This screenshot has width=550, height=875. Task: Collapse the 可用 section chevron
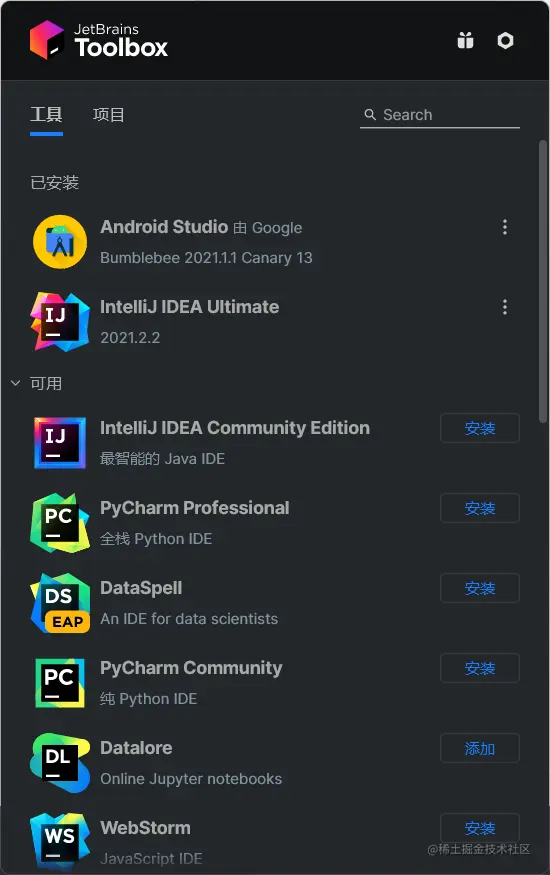coord(16,383)
